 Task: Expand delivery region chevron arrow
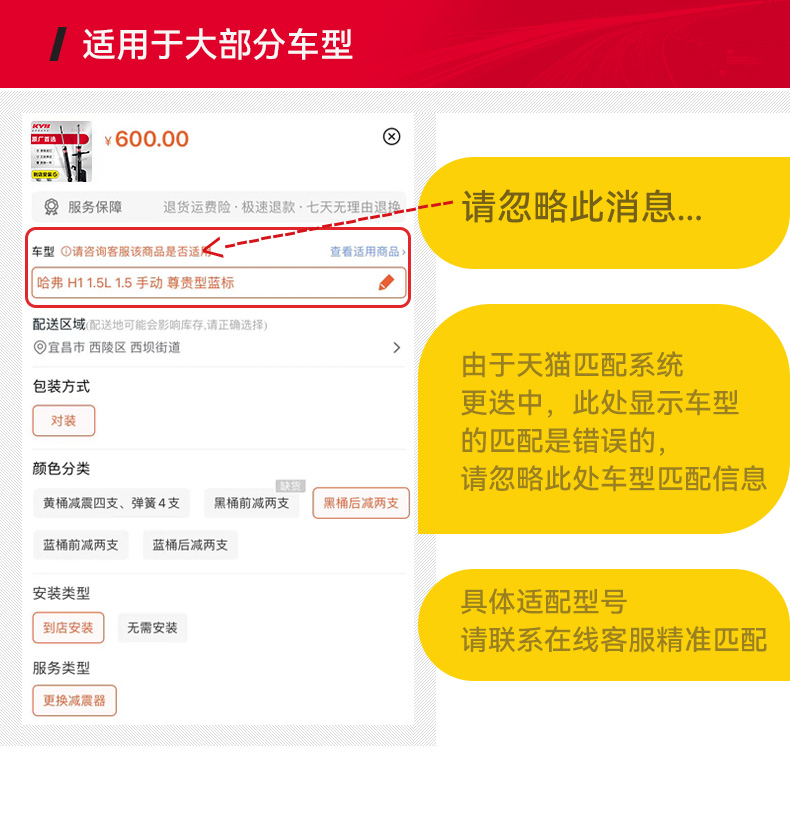397,347
